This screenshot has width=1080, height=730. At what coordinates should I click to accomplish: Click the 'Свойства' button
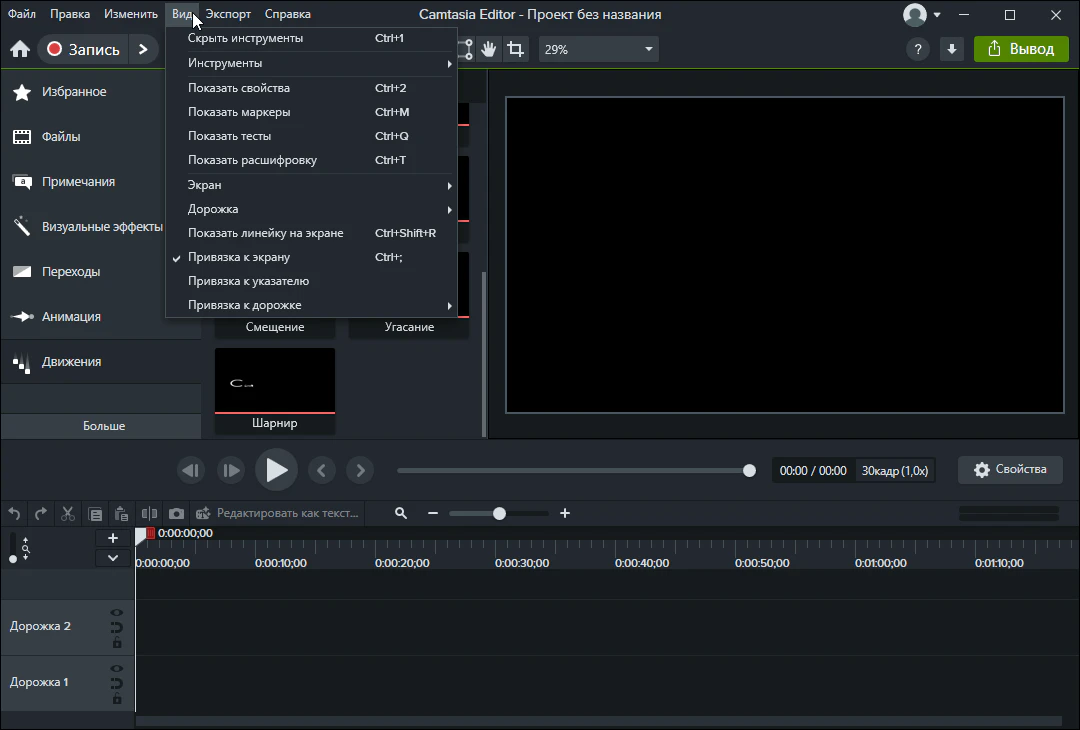tap(1010, 469)
